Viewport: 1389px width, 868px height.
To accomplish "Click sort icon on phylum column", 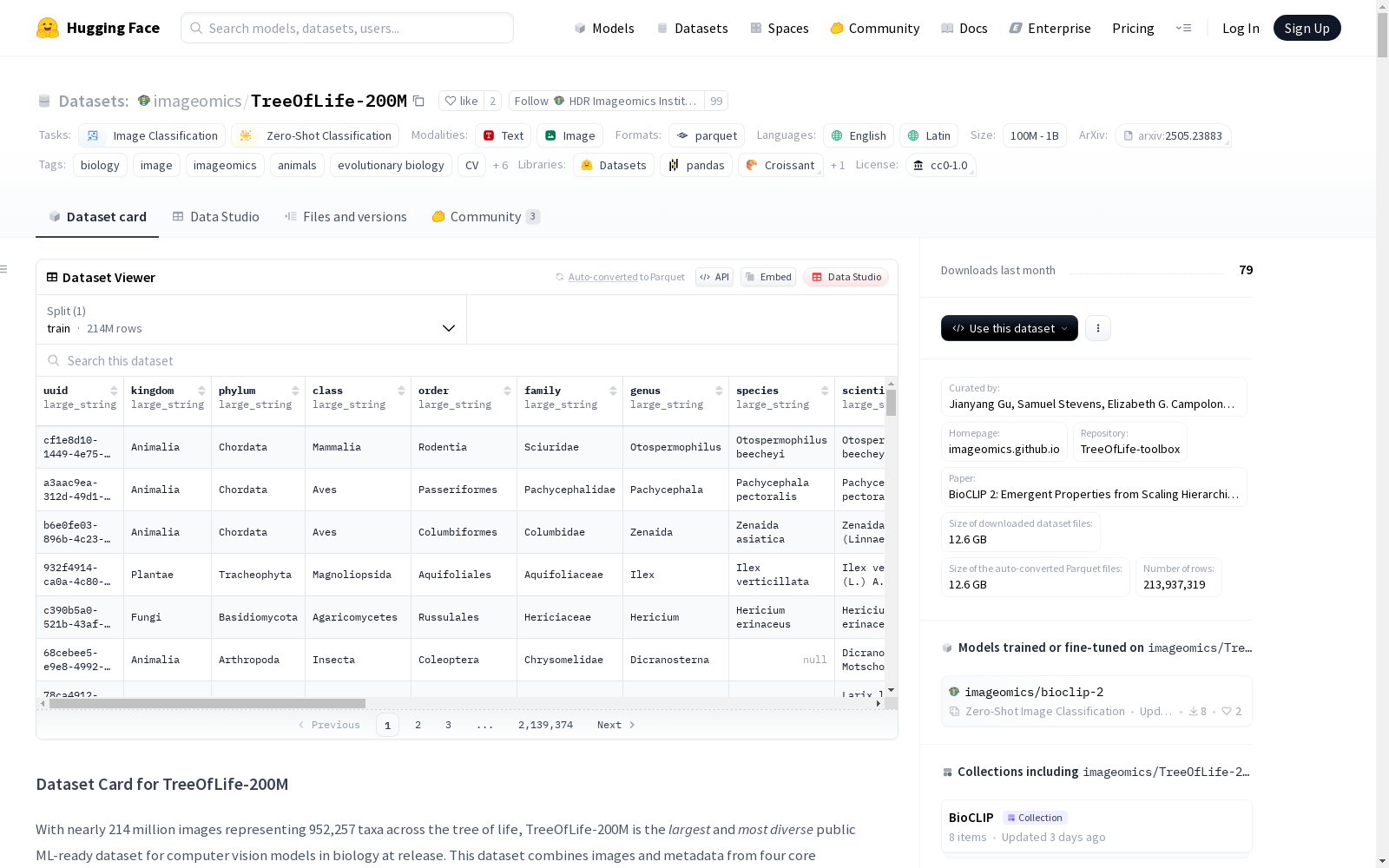I will 295,391.
